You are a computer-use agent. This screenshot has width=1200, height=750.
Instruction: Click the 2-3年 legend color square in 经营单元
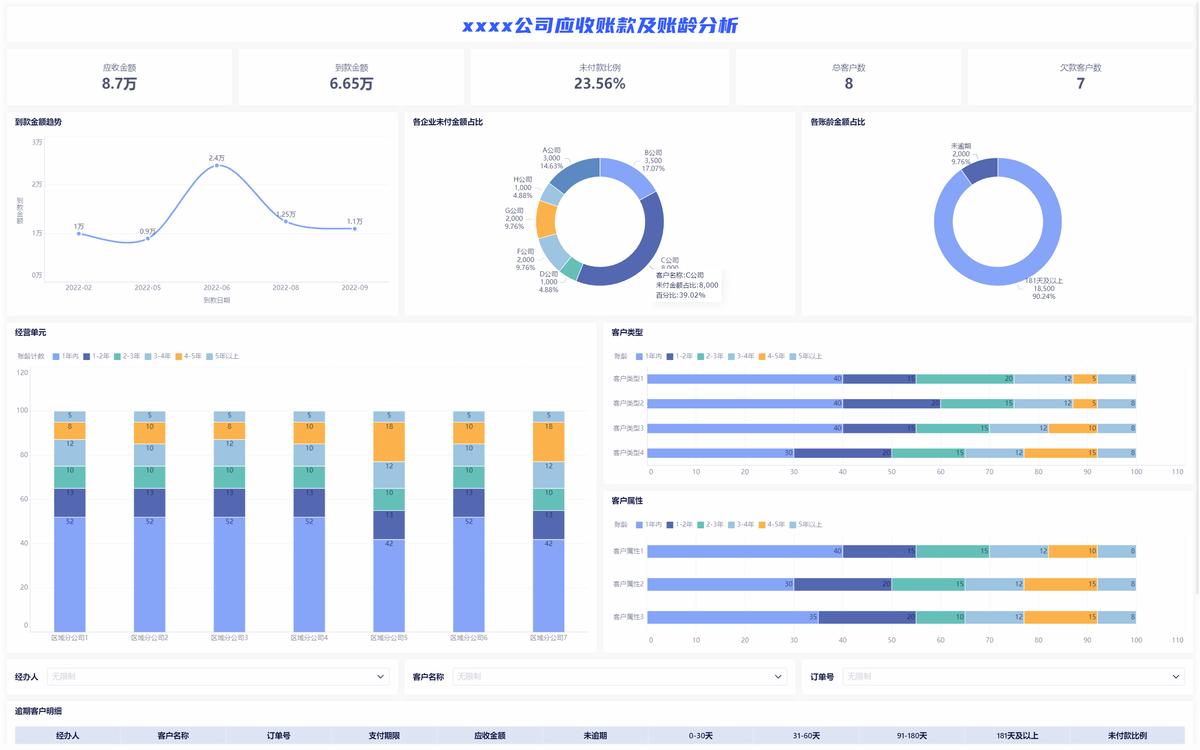click(x=117, y=356)
